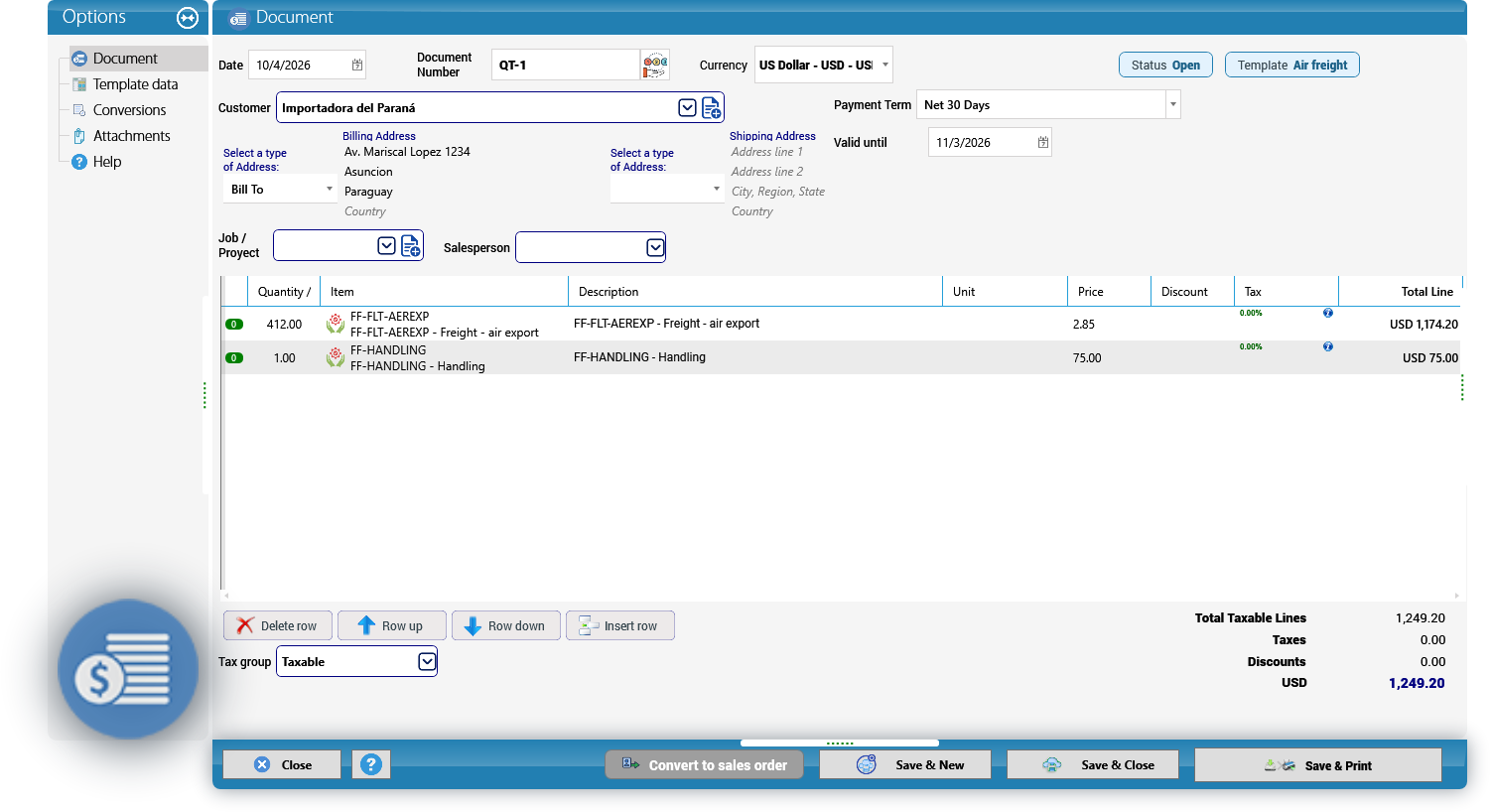The width and height of the screenshot is (1490, 812).
Task: Move line with Row down button
Action: (506, 625)
